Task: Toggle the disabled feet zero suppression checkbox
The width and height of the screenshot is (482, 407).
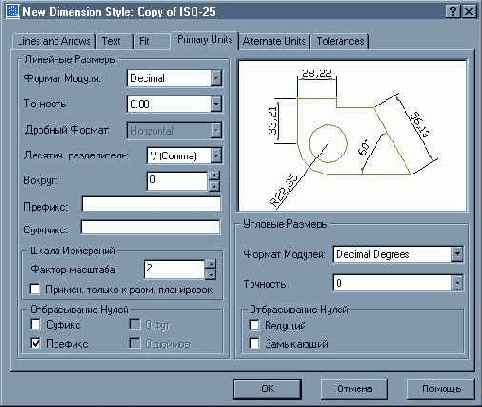Action: point(135,324)
